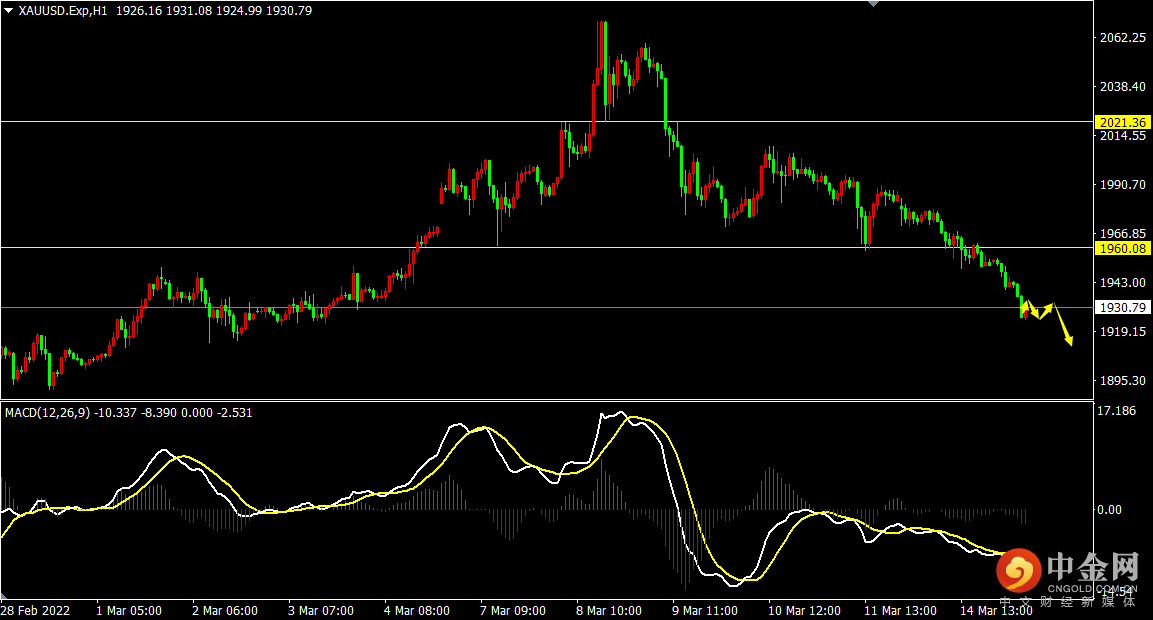
Task: Click the gray triangle marker at bottom-left corner
Action: (x=4, y=595)
